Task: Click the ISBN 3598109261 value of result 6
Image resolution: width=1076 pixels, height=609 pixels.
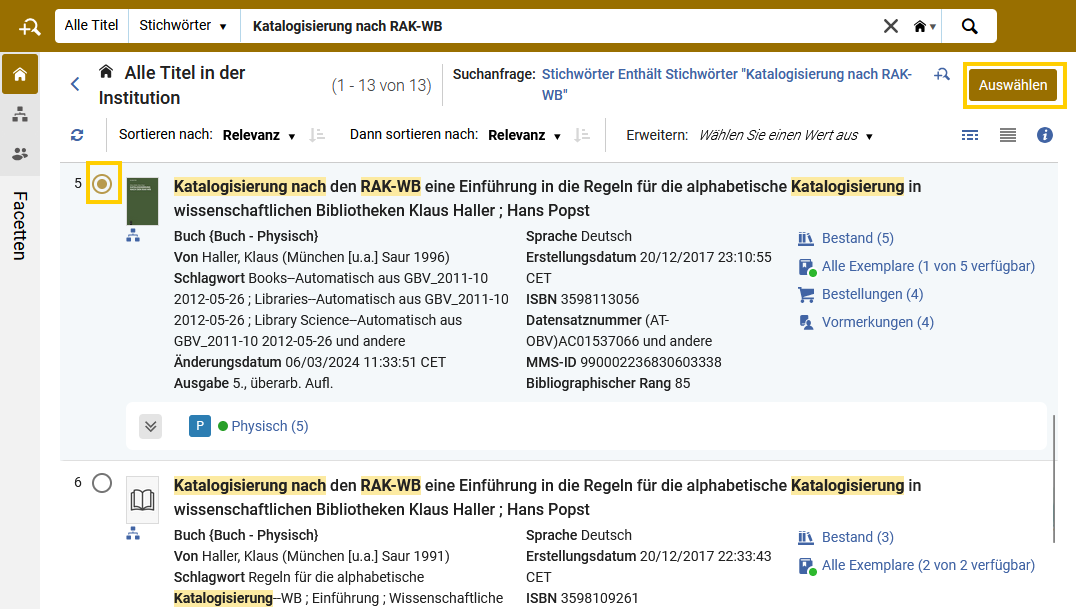Action: tap(600, 598)
